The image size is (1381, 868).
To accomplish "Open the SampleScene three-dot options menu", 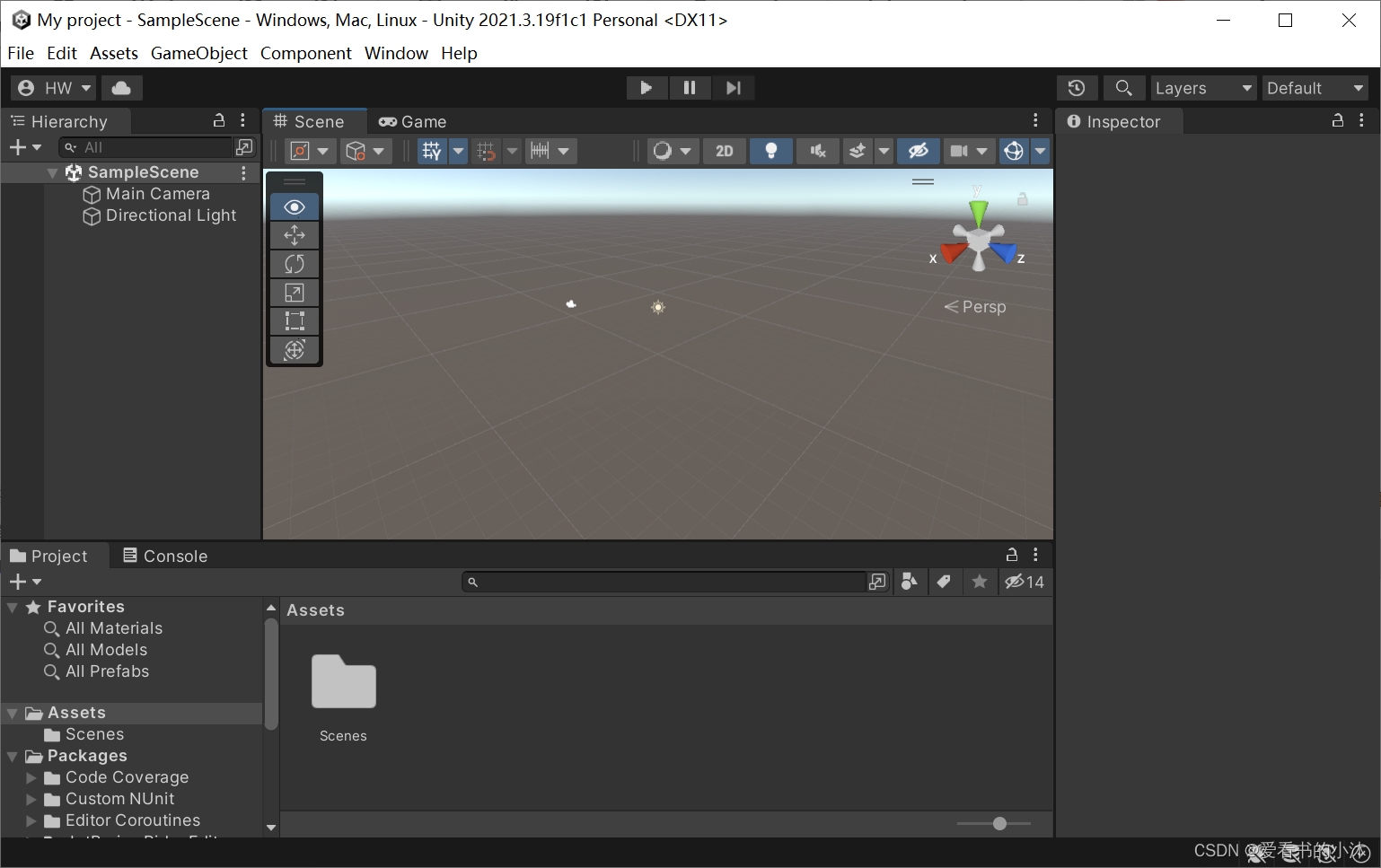I will point(243,172).
